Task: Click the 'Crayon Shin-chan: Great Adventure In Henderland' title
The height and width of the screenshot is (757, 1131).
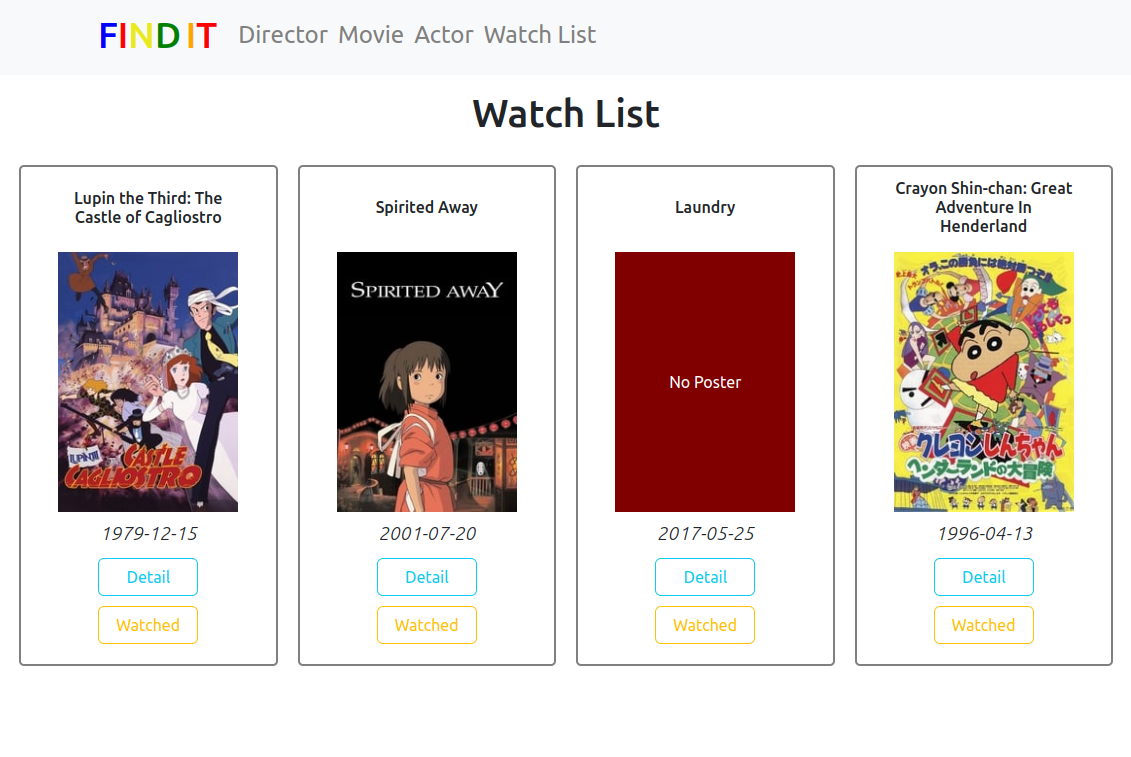Action: 984,207
